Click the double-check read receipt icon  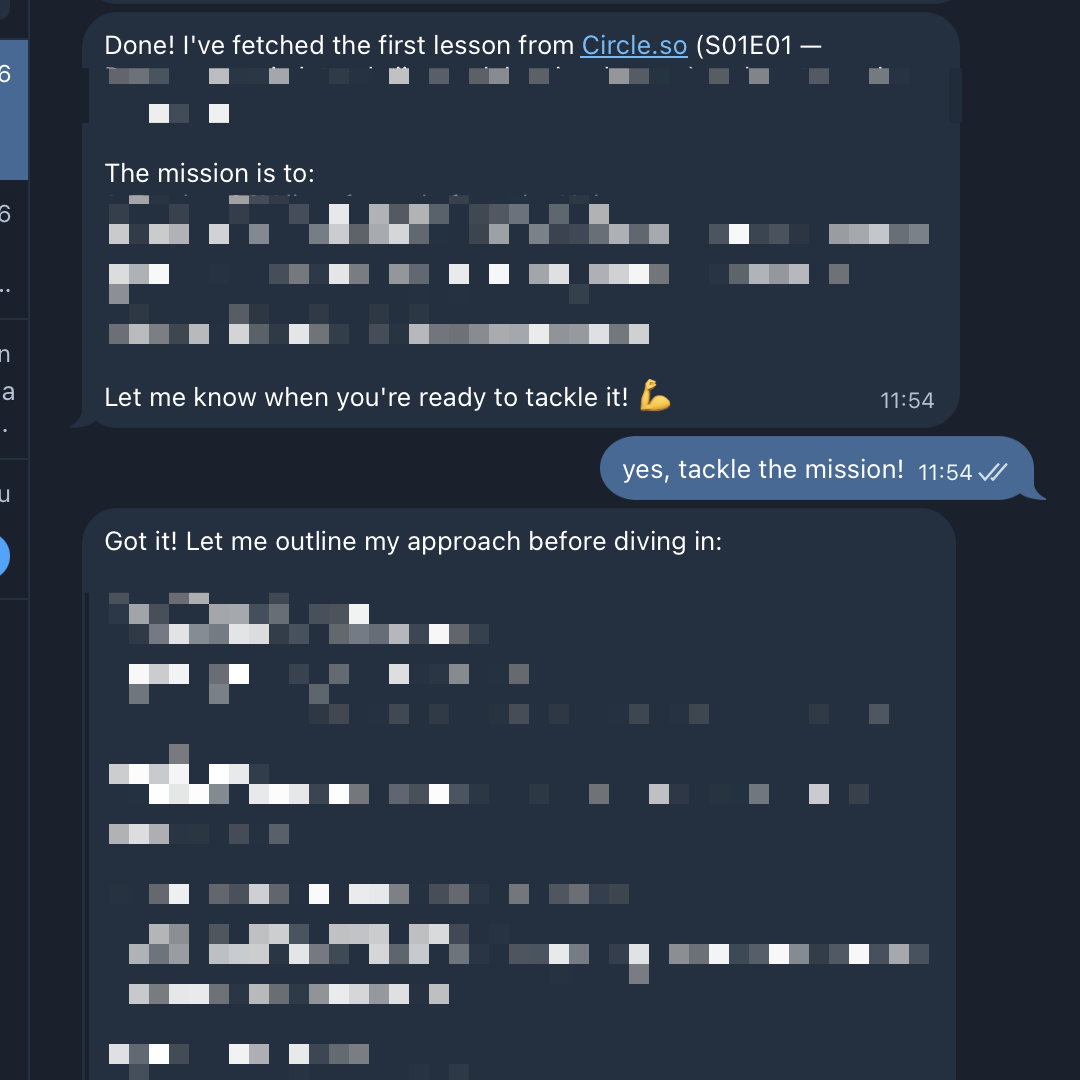click(x=993, y=472)
